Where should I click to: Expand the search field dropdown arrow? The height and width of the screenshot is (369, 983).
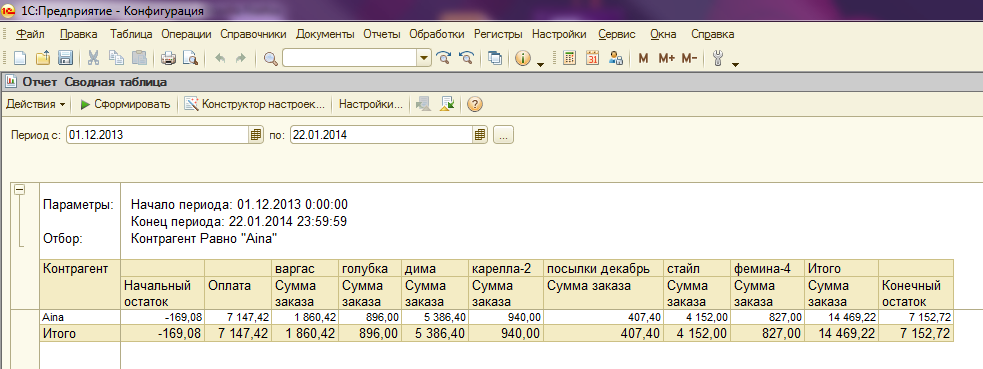[x=424, y=58]
